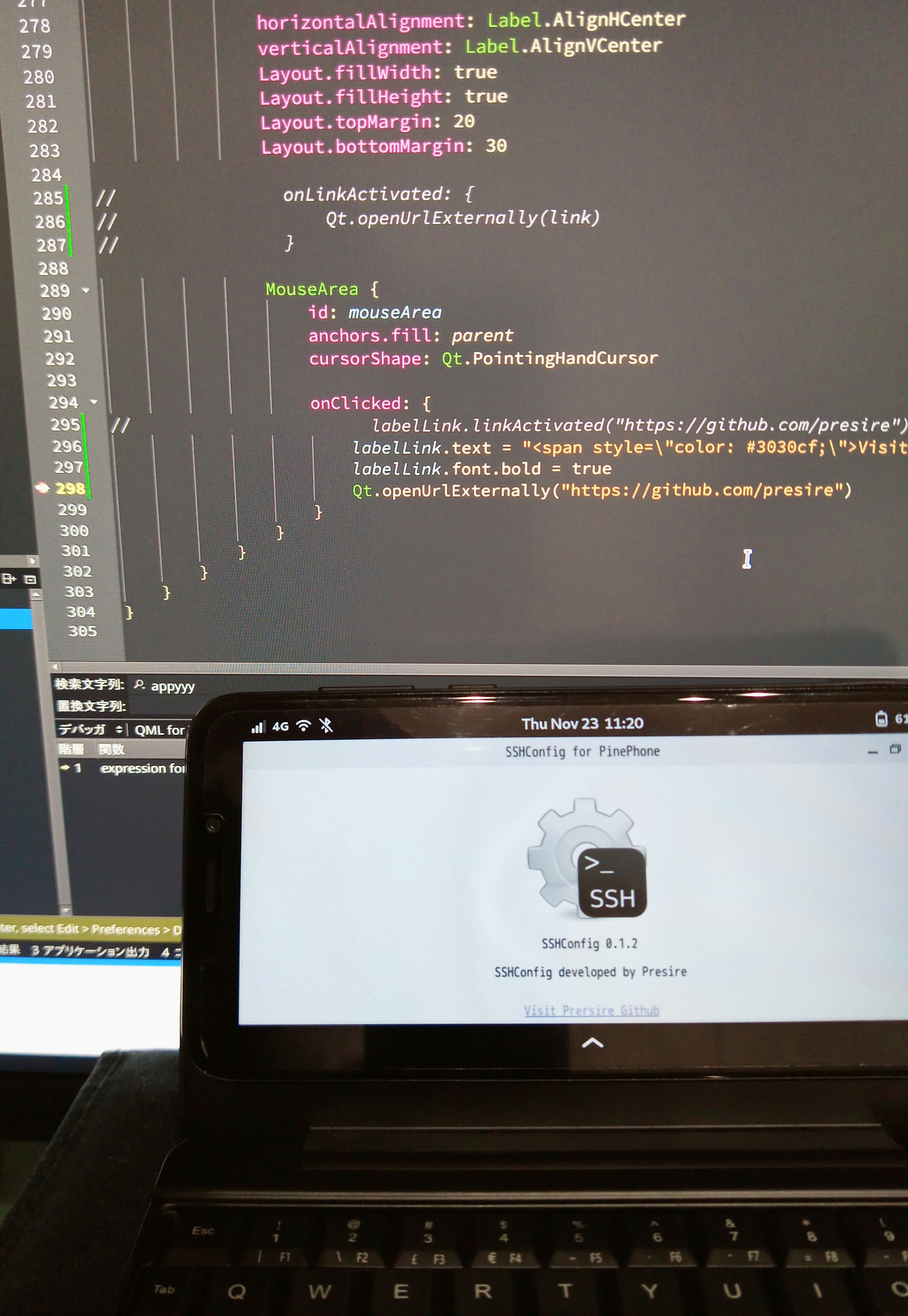Click the commented slashes on line 295
This screenshot has width=908, height=1316.
coord(120,425)
